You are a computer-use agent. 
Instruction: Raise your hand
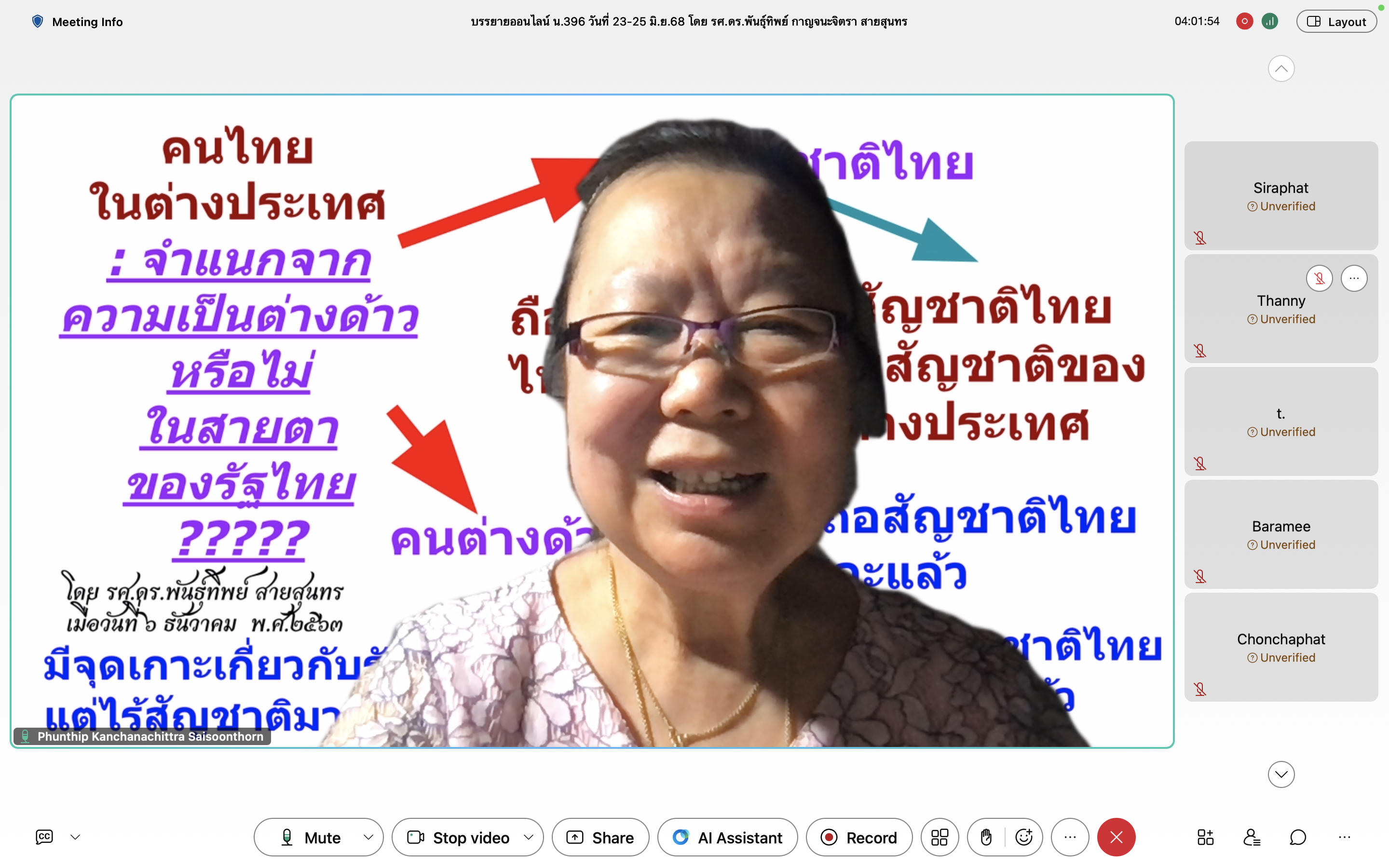coord(986,838)
